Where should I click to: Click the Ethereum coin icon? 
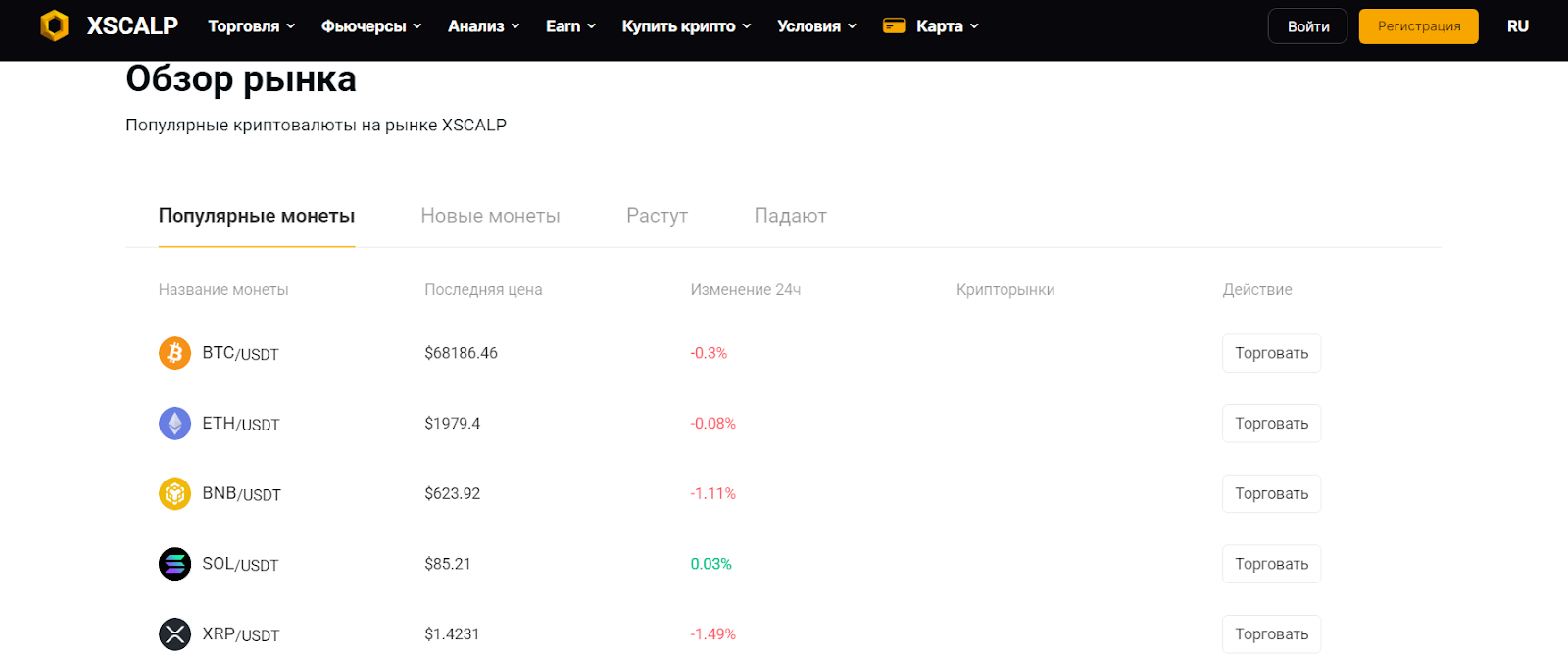[174, 424]
